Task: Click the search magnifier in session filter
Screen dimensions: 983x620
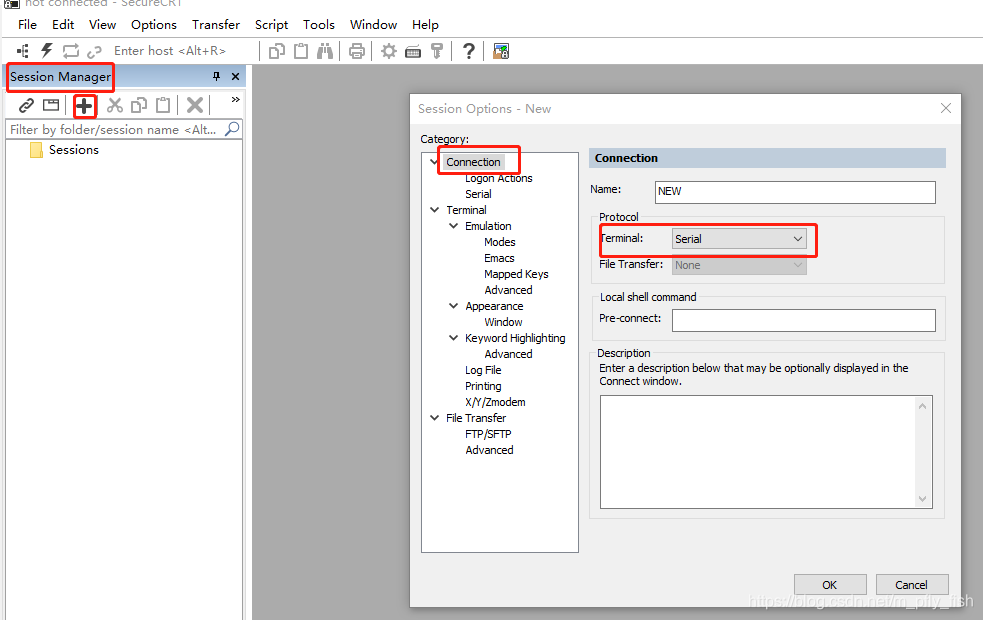Action: coord(232,129)
